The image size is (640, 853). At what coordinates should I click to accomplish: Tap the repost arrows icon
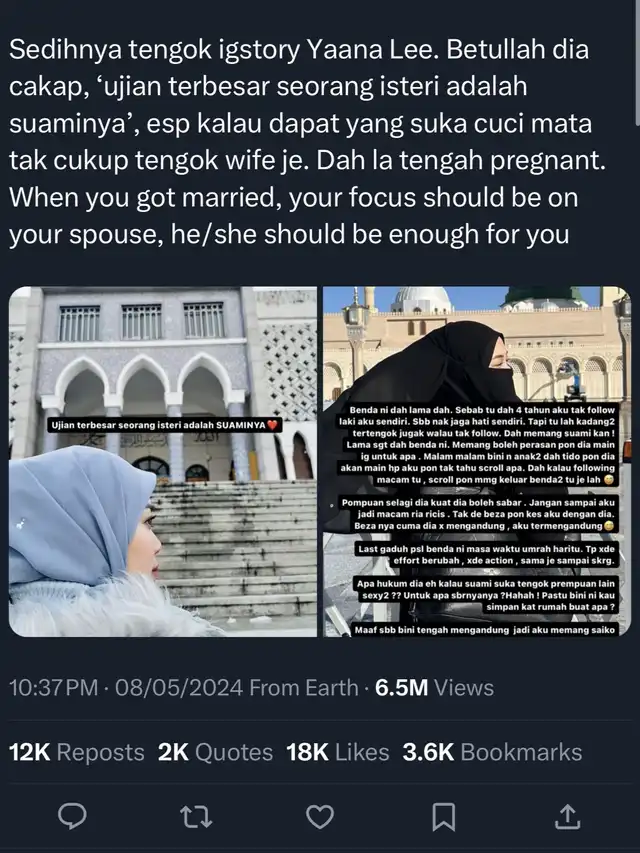point(196,817)
